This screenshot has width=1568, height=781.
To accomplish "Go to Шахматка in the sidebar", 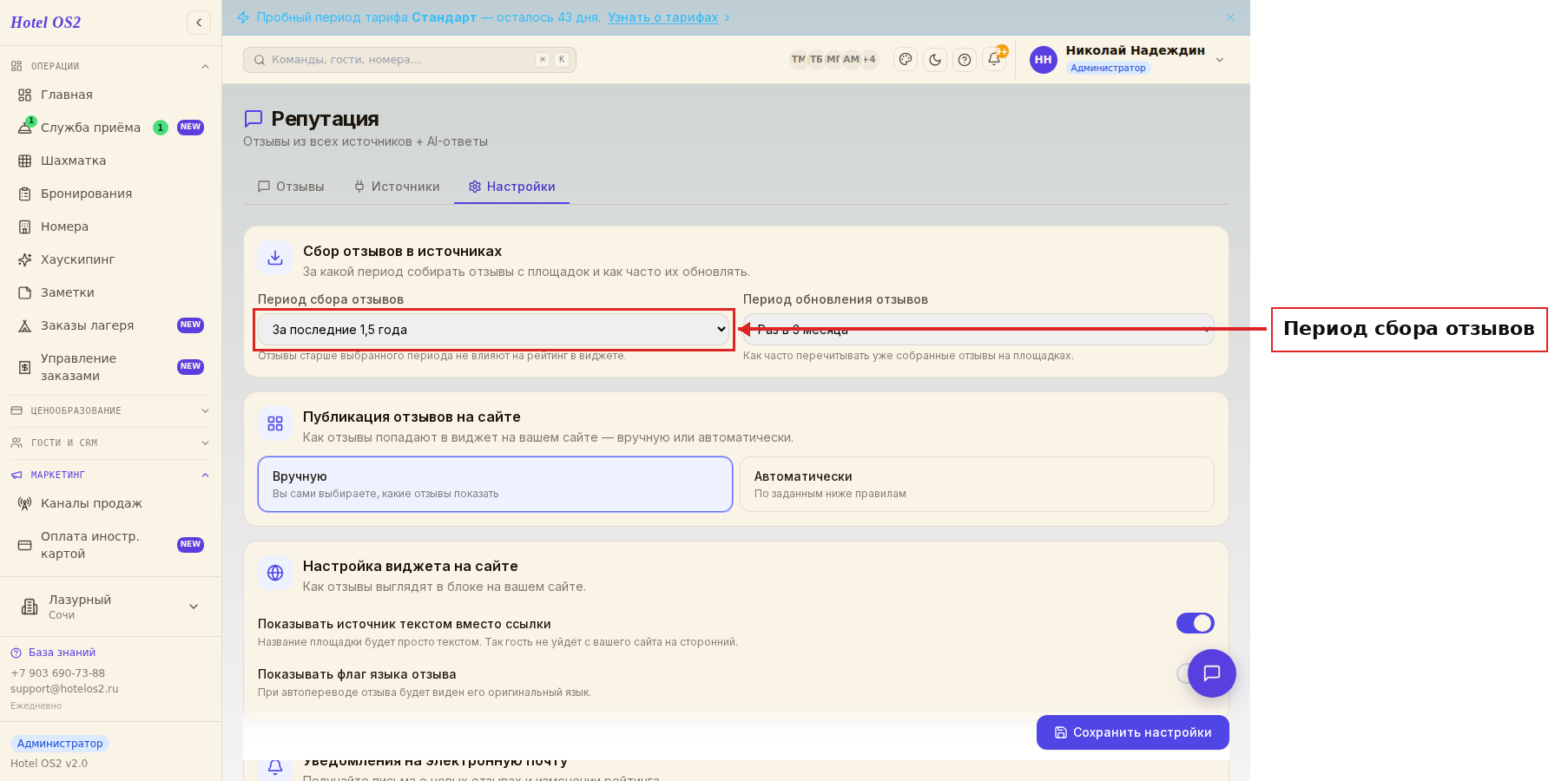I will click(x=110, y=161).
